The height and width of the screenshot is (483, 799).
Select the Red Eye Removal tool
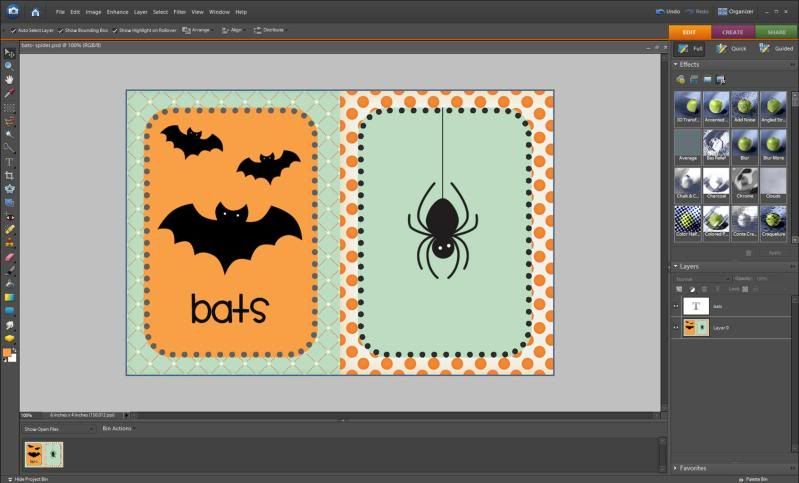point(9,216)
